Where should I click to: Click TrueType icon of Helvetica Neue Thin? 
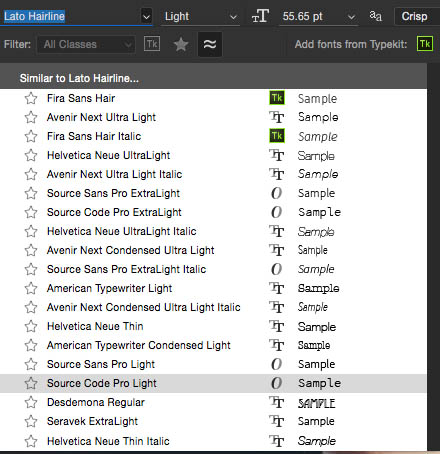pos(277,326)
